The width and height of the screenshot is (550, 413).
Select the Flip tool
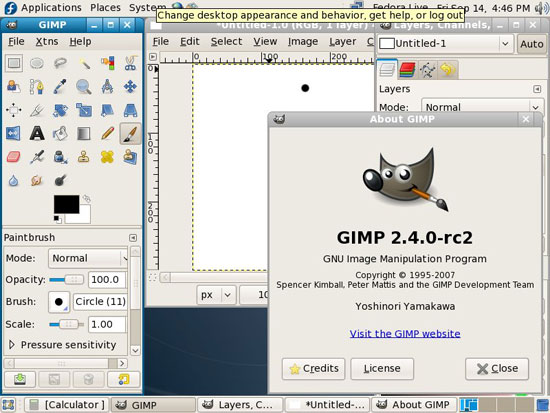[14, 134]
